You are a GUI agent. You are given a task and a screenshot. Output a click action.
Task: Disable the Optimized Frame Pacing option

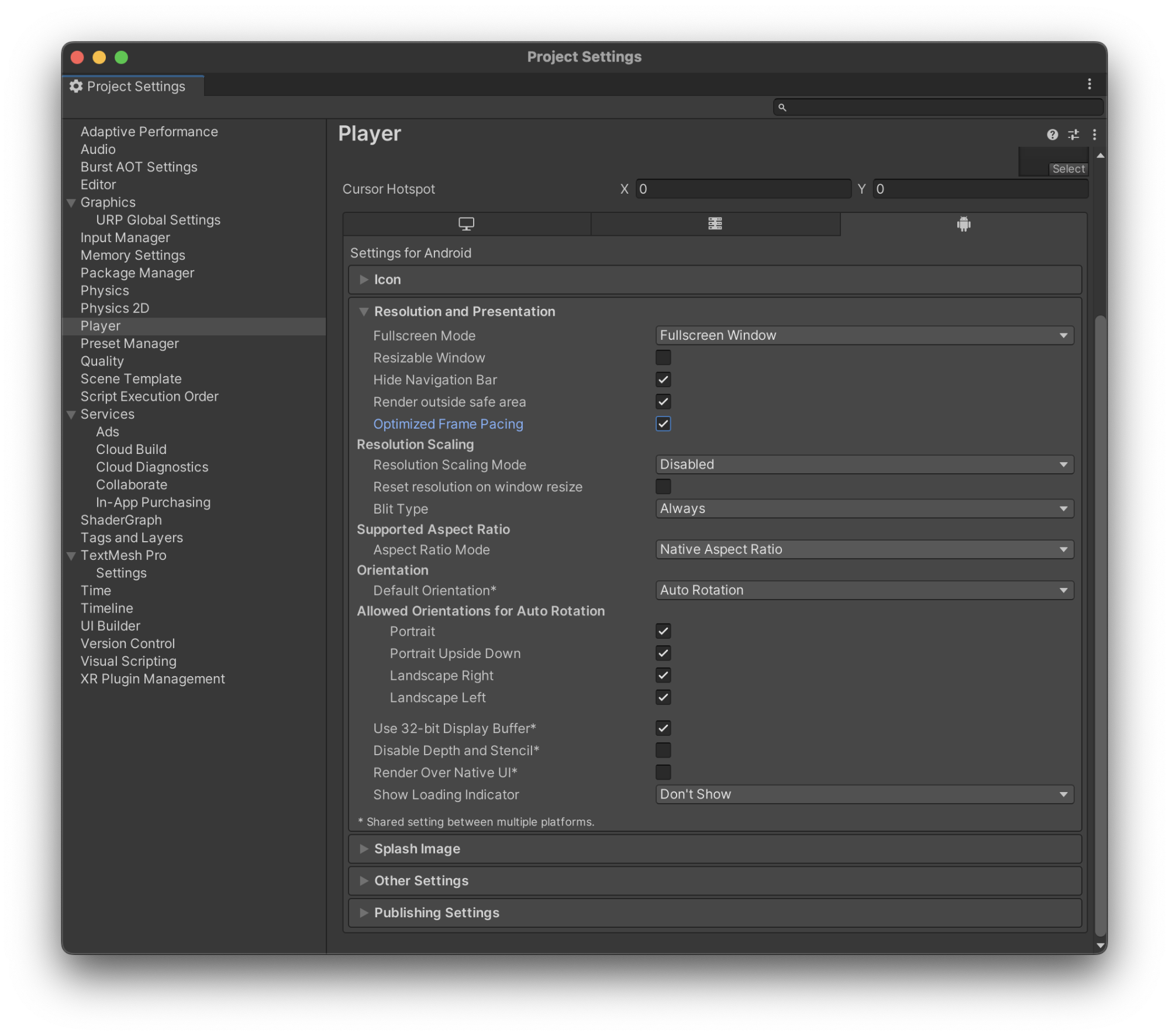663,423
